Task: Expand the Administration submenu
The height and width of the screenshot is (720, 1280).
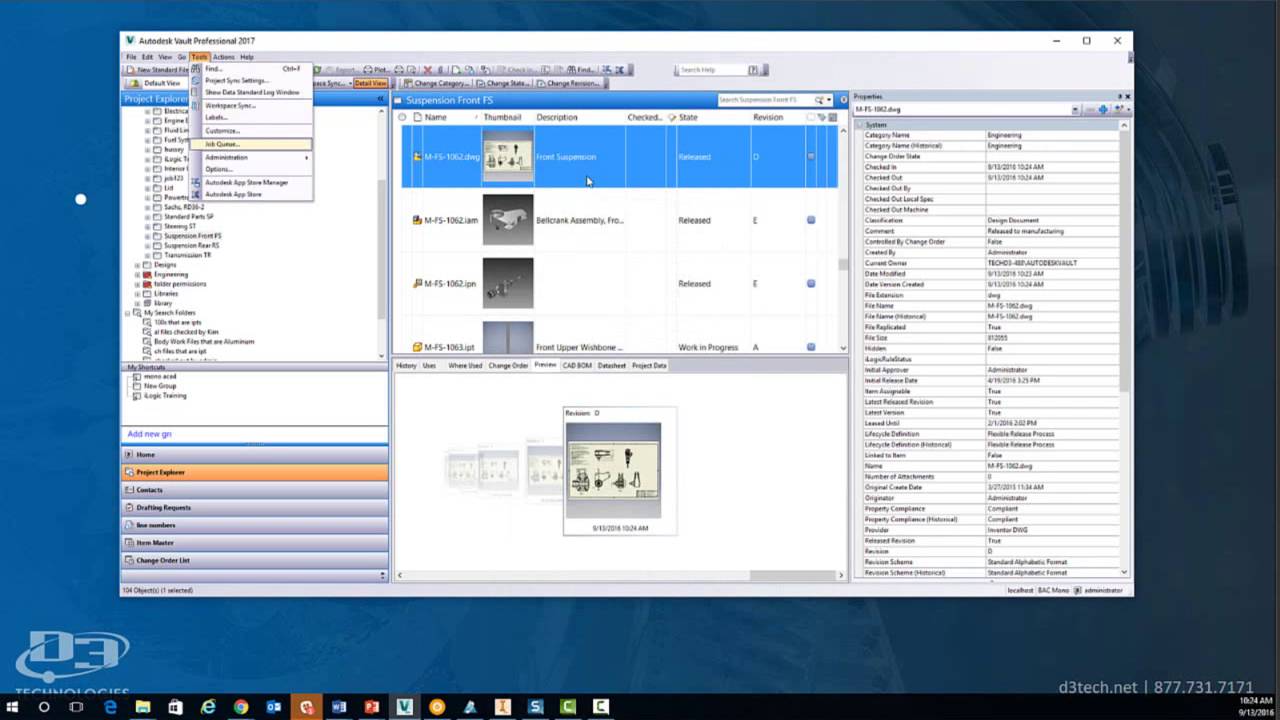Action: (250, 157)
